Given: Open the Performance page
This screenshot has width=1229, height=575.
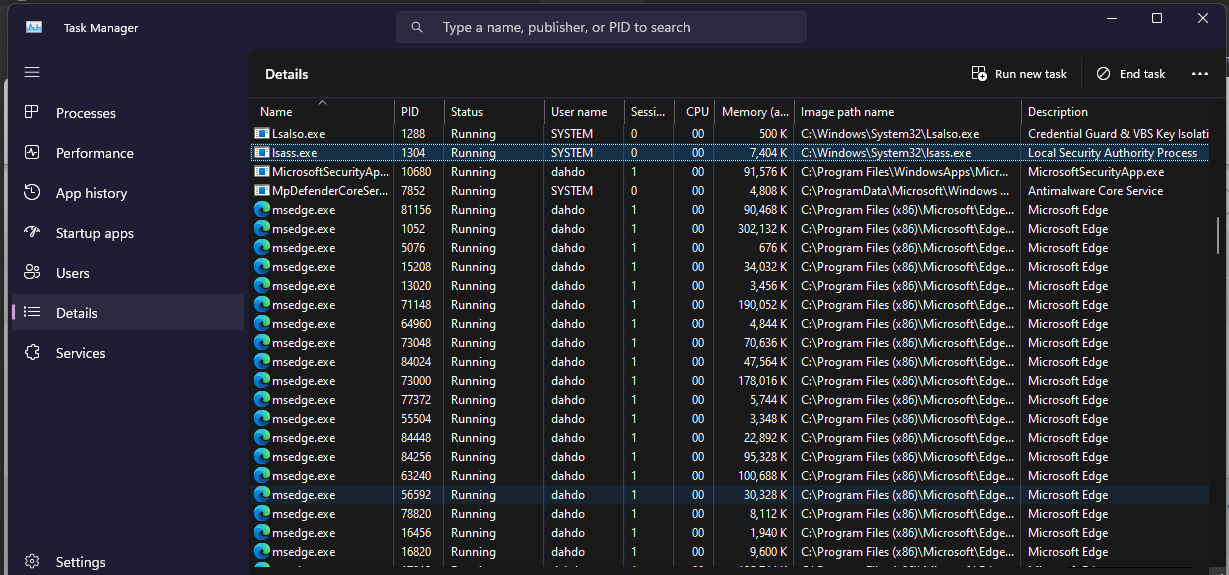Looking at the screenshot, I should pos(128,153).
